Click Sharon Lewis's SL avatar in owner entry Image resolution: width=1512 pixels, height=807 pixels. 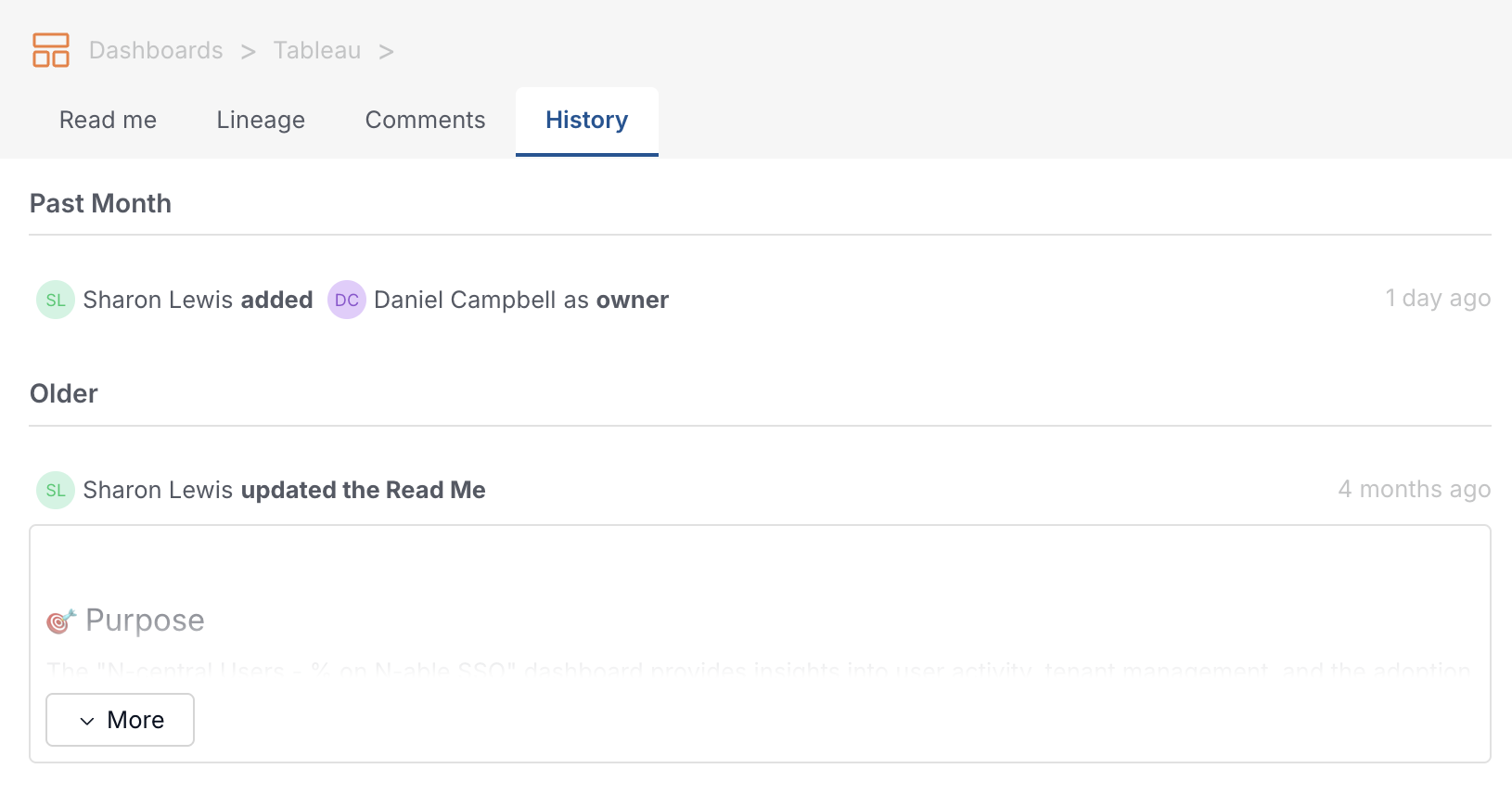click(55, 300)
